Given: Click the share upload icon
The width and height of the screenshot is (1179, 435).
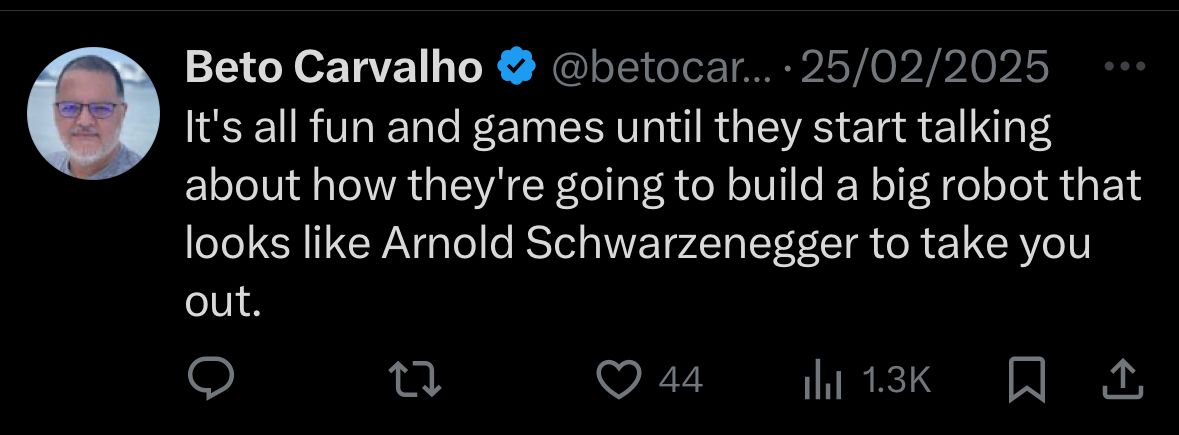Looking at the screenshot, I should 1121,379.
